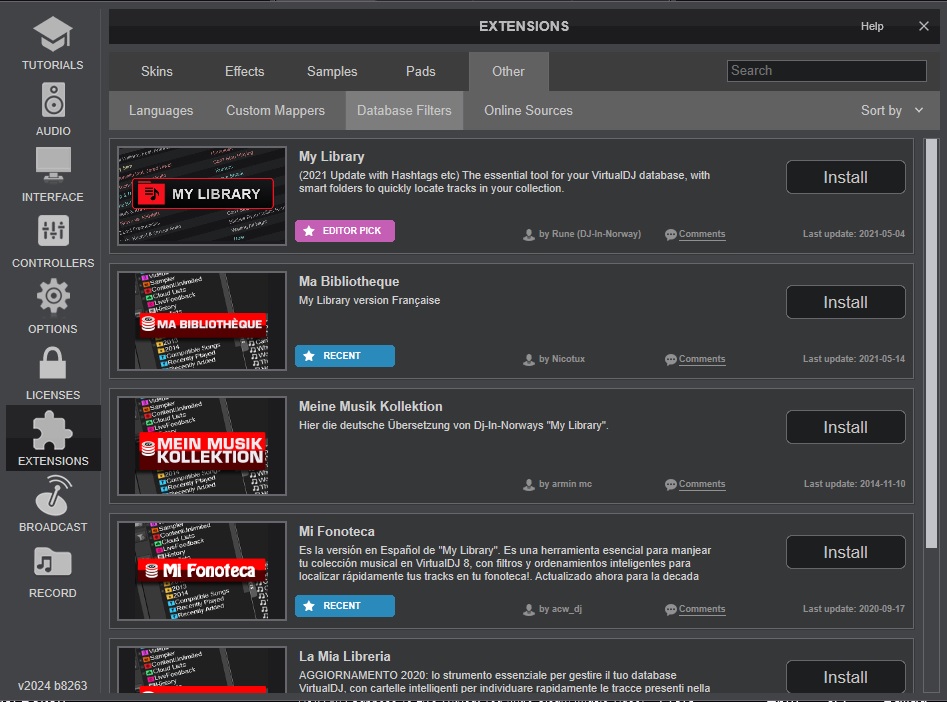Open the Tutorials section icon
947x702 pixels.
(x=53, y=34)
